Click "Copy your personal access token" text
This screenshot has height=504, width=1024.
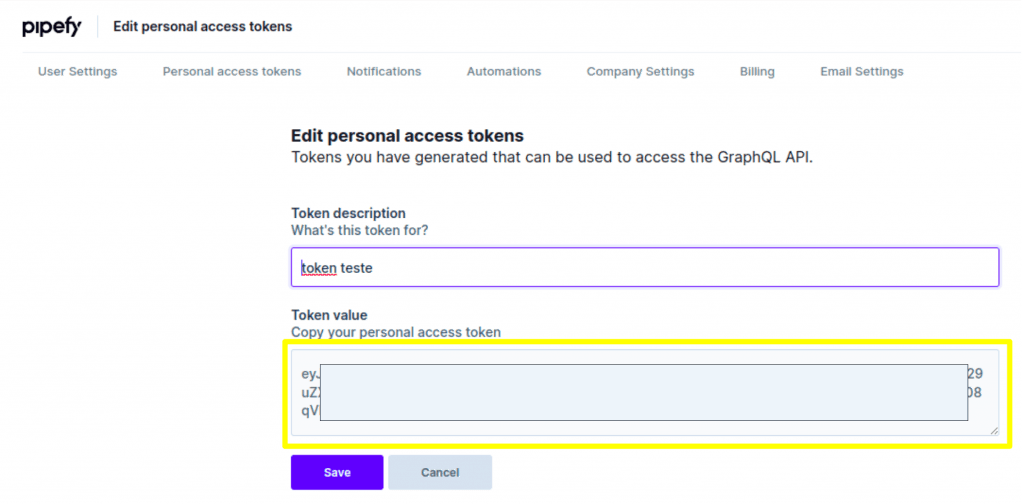pos(396,332)
